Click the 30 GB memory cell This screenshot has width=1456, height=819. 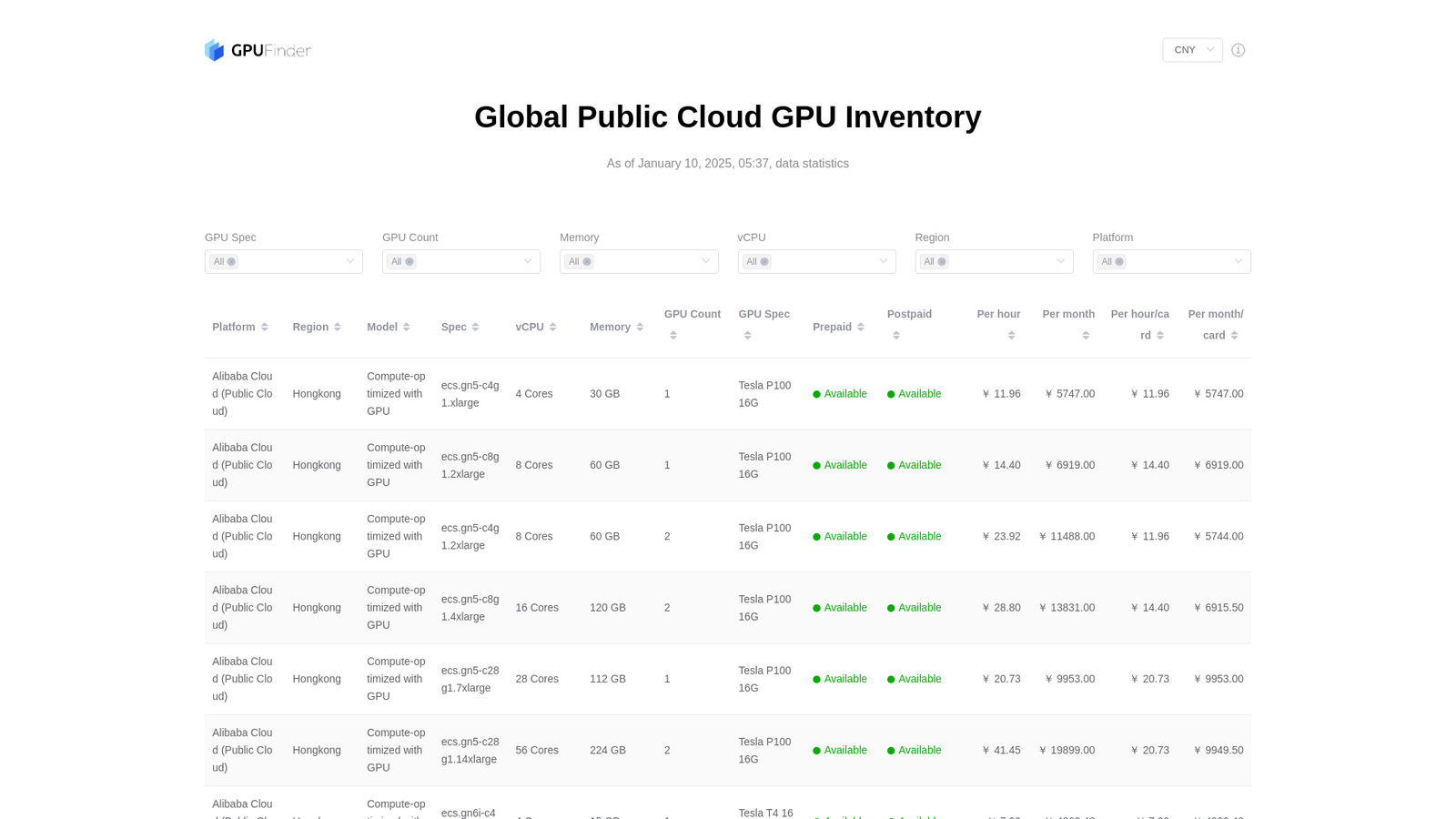[604, 394]
